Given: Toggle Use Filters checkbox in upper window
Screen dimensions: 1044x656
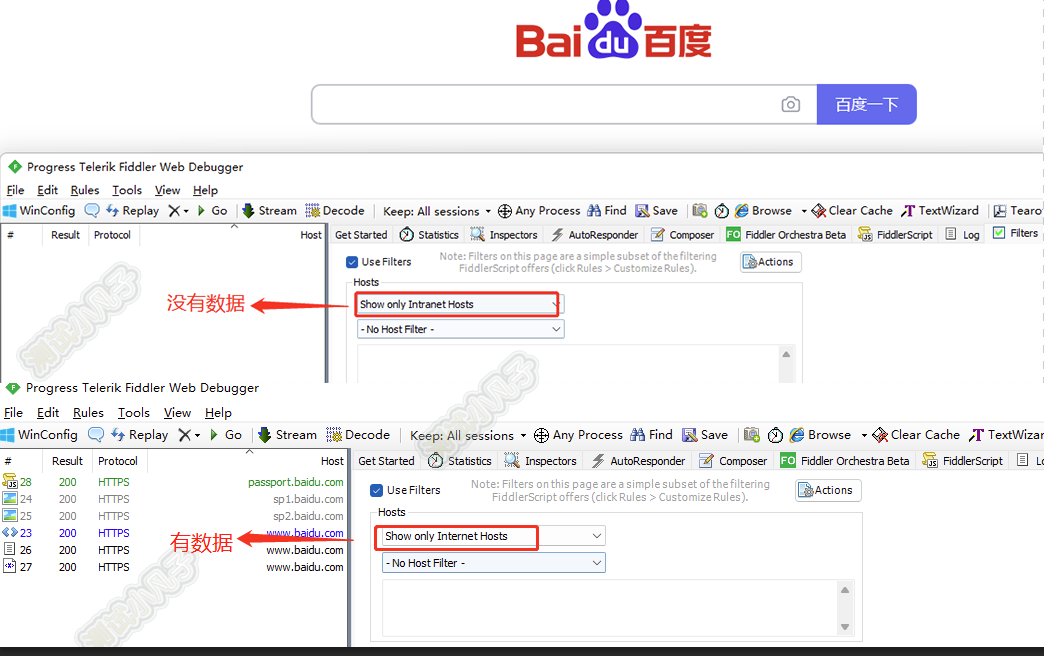Looking at the screenshot, I should 352,262.
